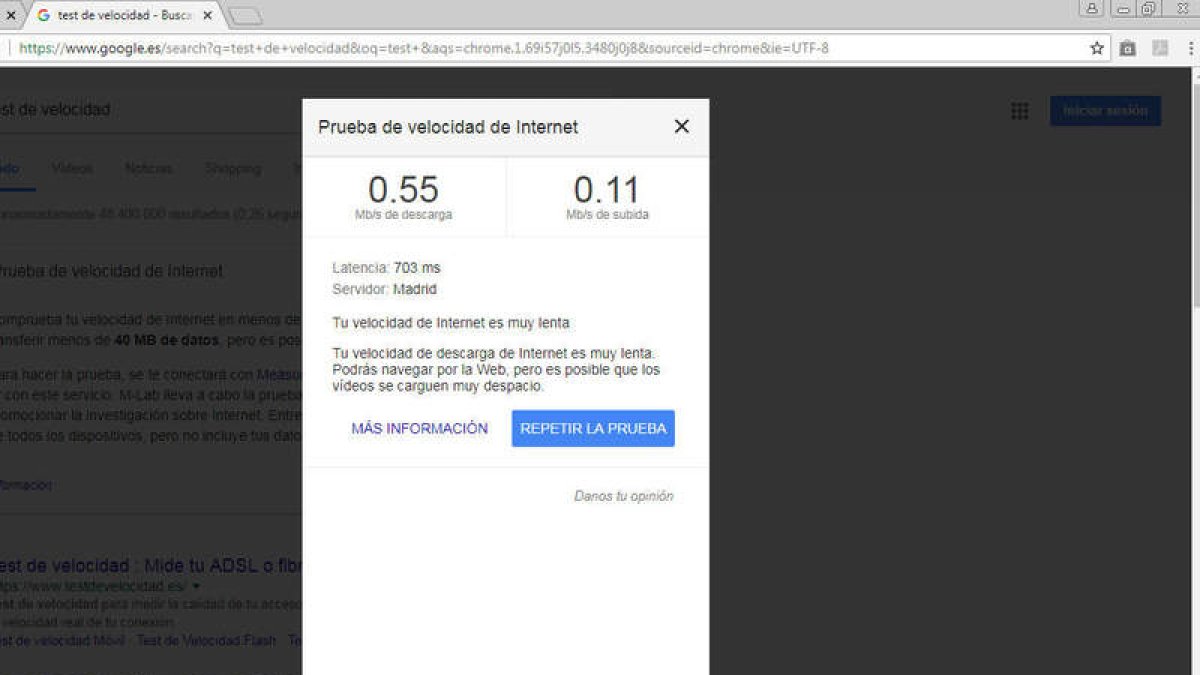1200x675 pixels.
Task: Click Danos tu opinión feedback link
Action: click(x=624, y=496)
